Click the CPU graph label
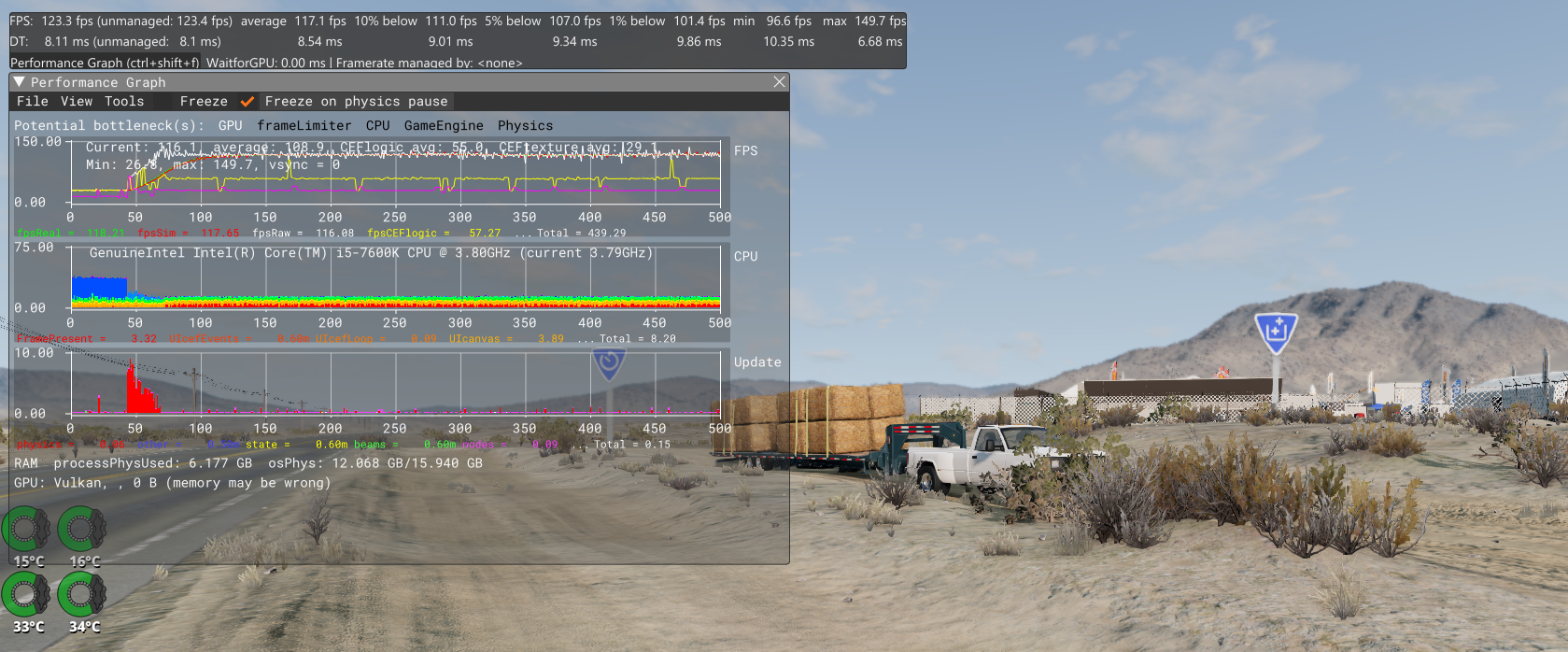This screenshot has height=652, width=1568. (746, 256)
